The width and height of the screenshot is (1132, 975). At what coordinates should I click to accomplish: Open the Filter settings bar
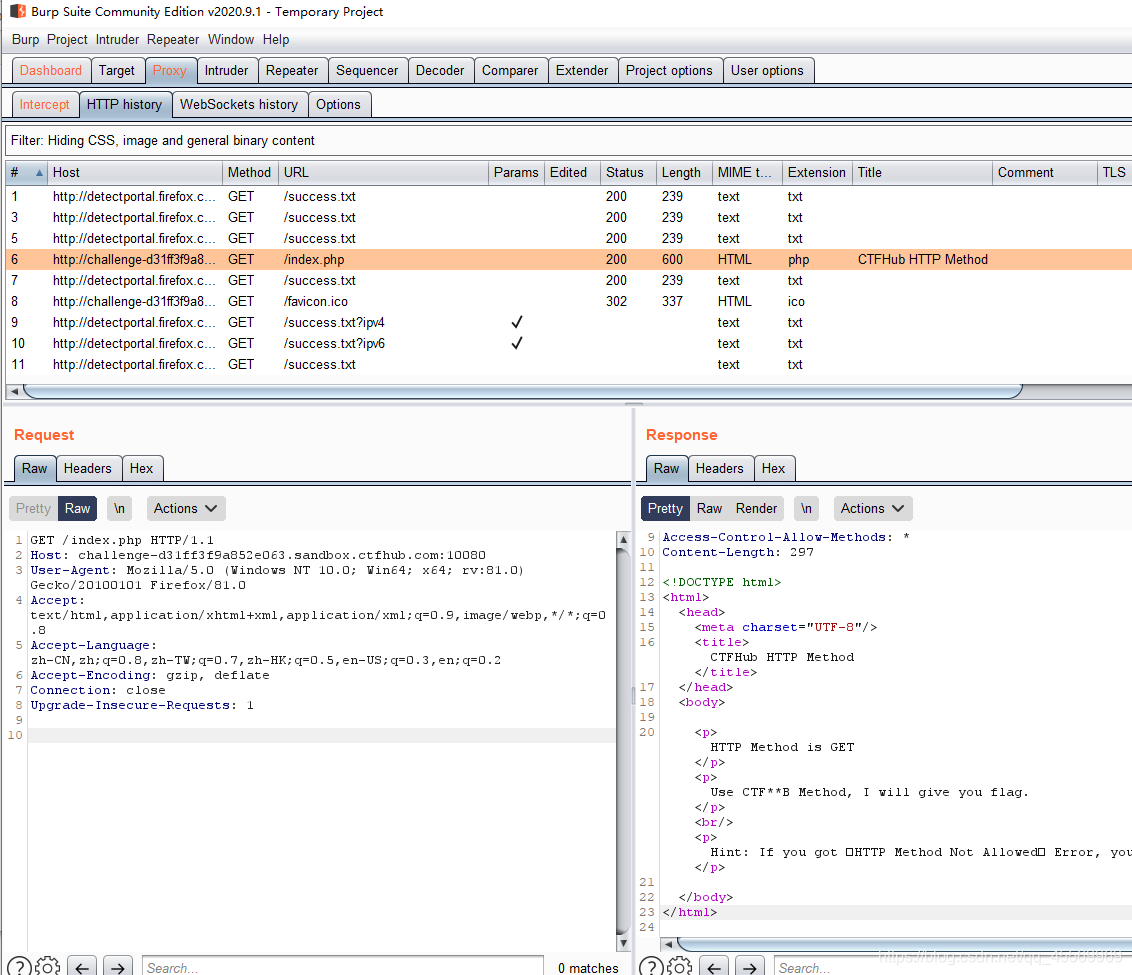pyautogui.click(x=567, y=140)
